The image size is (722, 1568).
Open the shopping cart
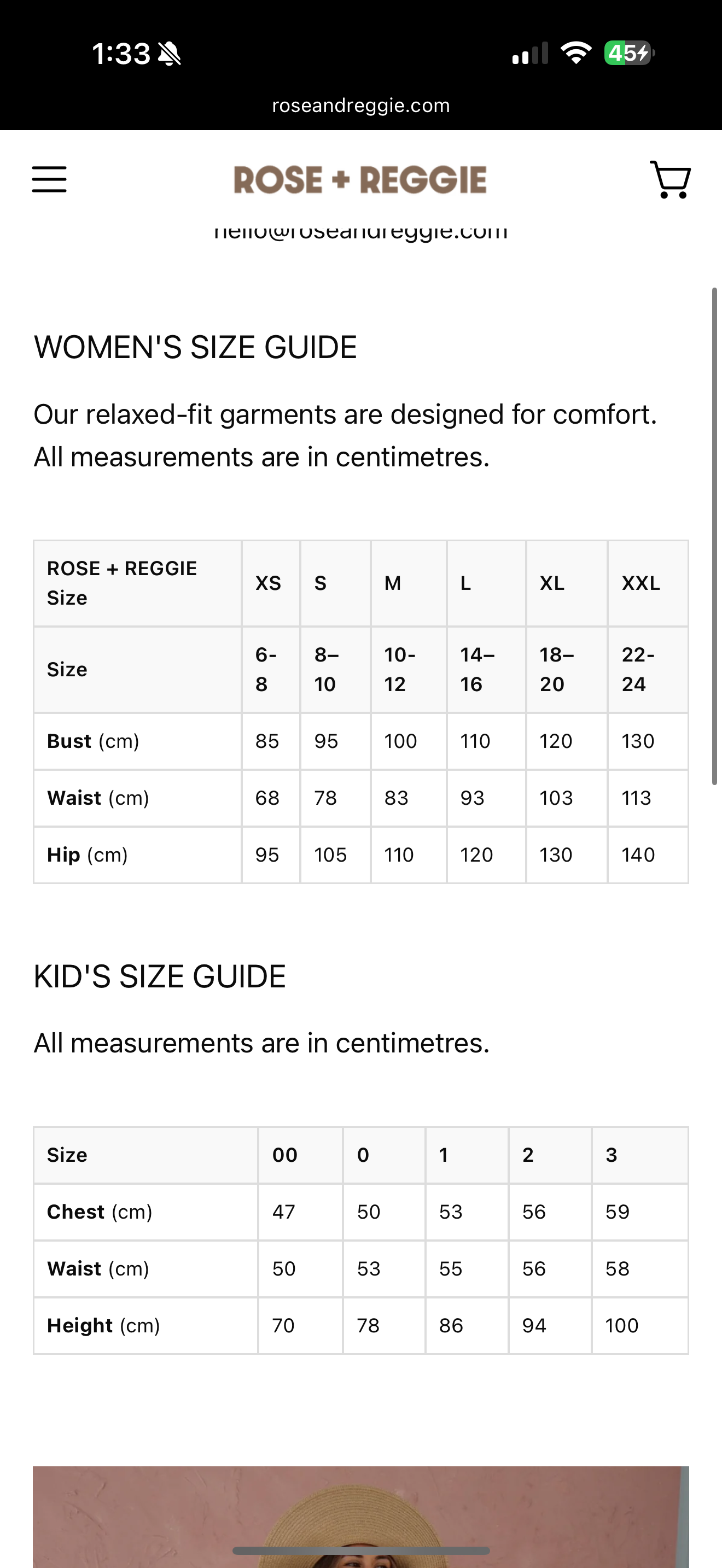coord(670,179)
